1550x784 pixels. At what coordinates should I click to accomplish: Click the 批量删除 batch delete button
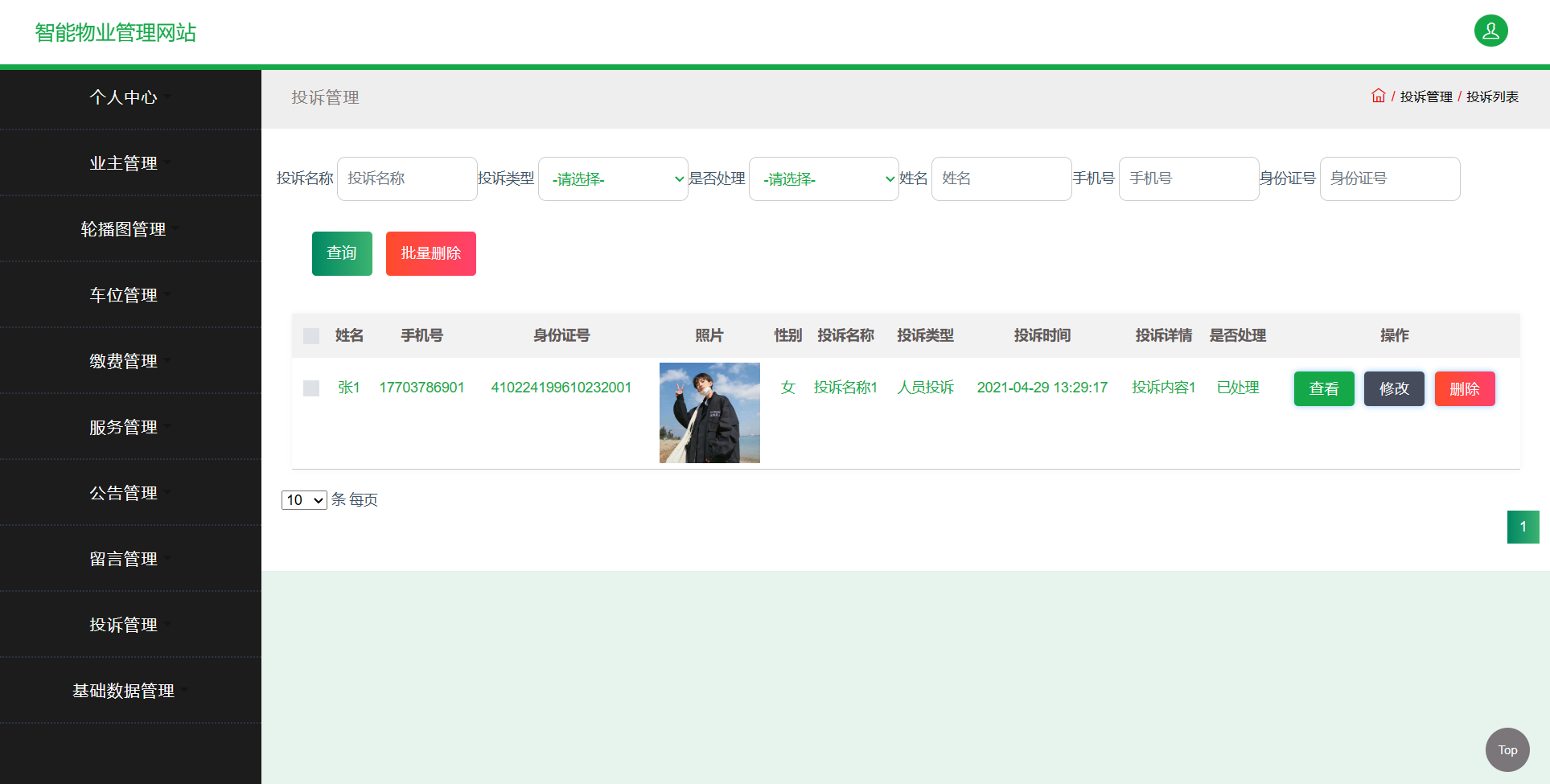[430, 253]
